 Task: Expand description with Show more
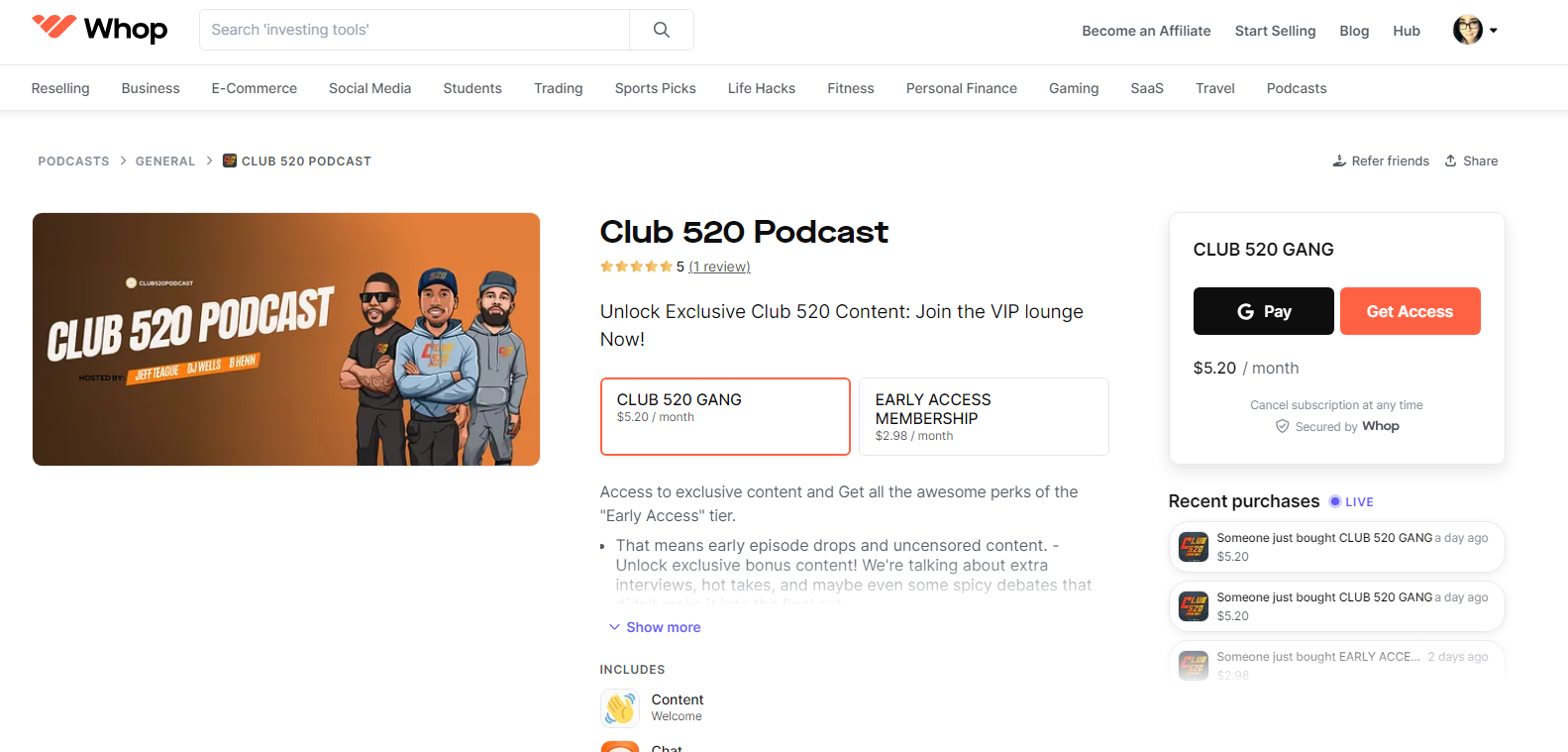[655, 627]
